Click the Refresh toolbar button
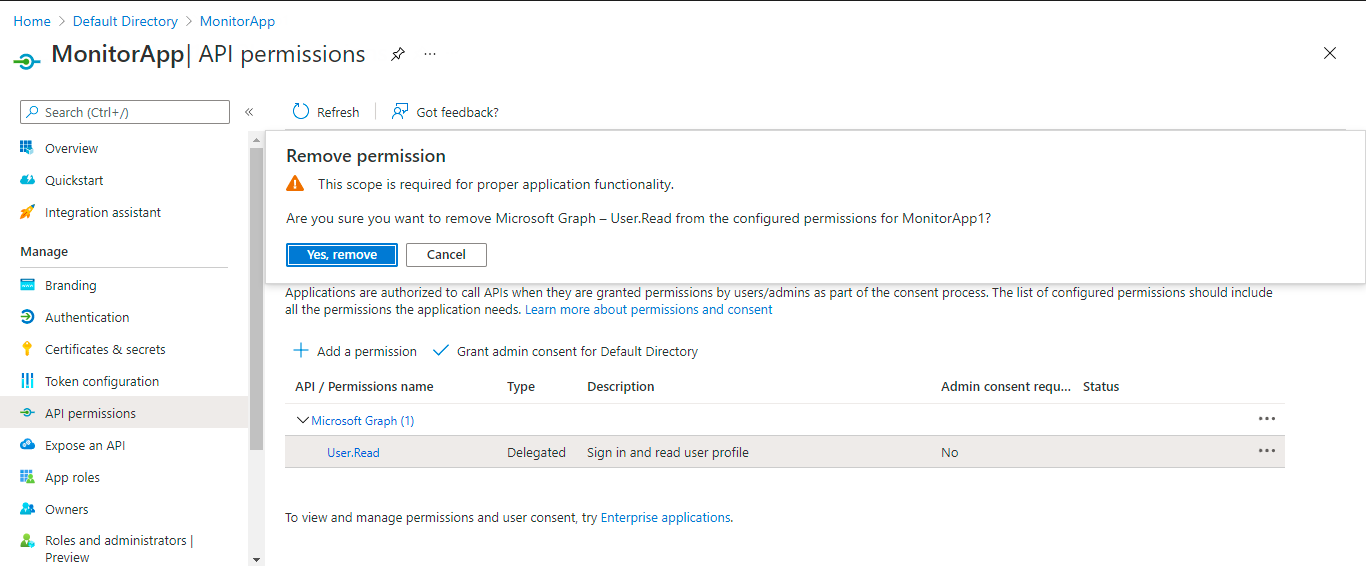 (x=326, y=112)
